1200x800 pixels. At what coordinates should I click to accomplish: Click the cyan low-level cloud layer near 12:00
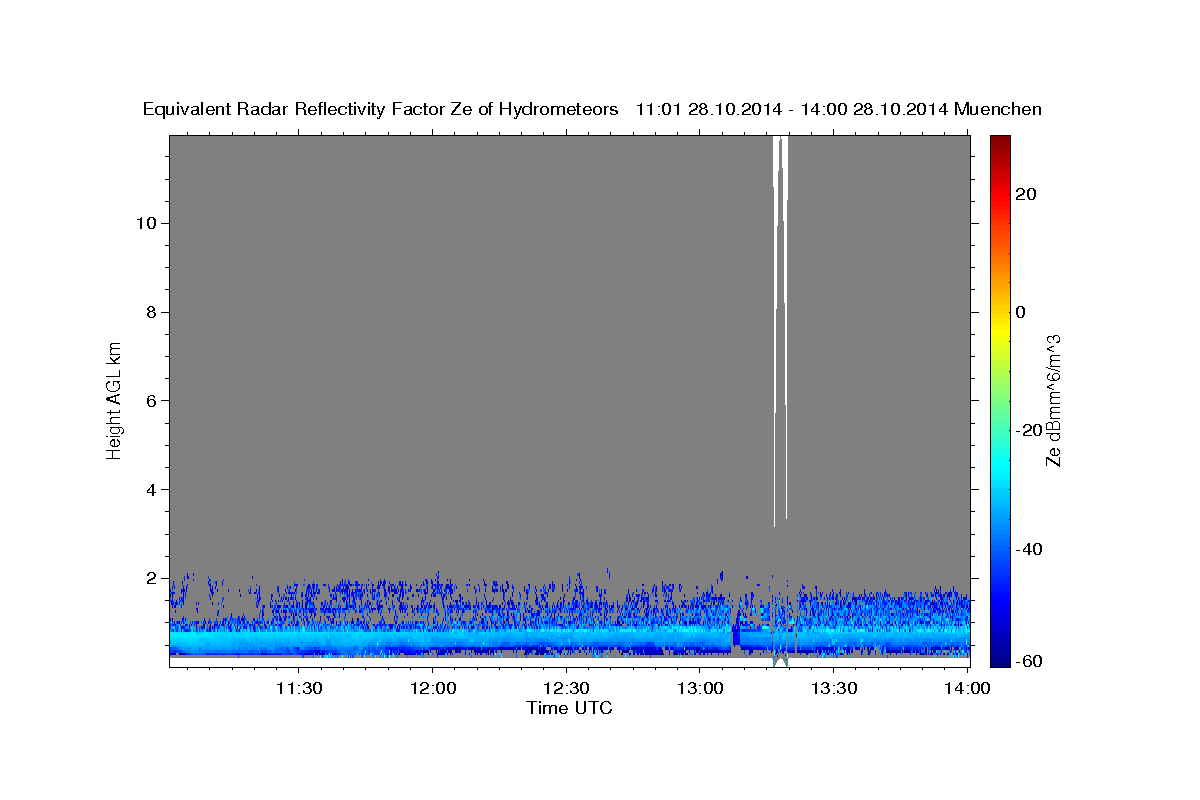tap(432, 638)
